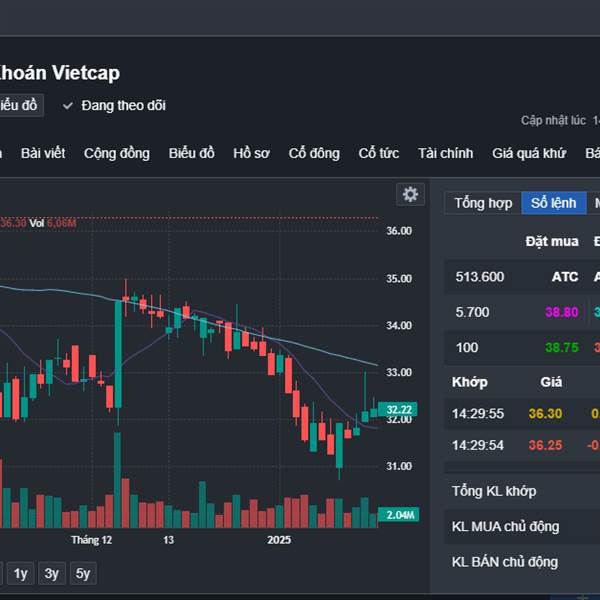Screen dimensions: 600x600
Task: Click the 38.75 bid price
Action: (561, 347)
